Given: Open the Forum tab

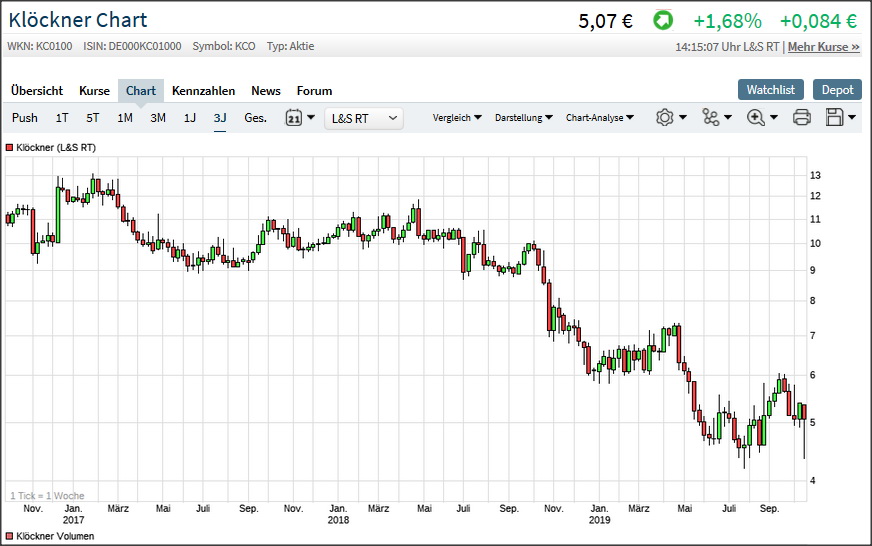Looking at the screenshot, I should pos(314,91).
